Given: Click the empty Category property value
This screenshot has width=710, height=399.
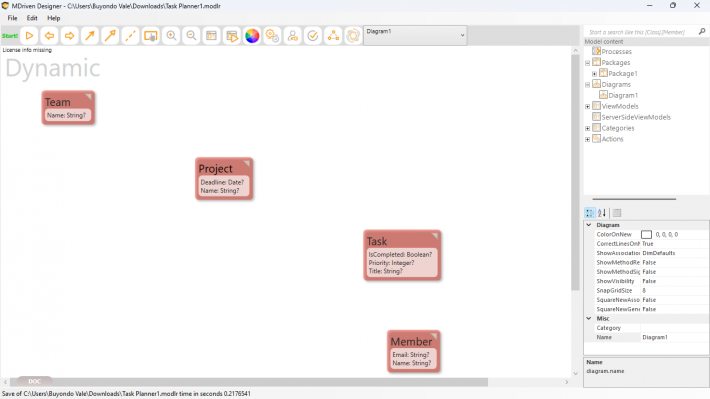Looking at the screenshot, I should pyautogui.click(x=674, y=328).
